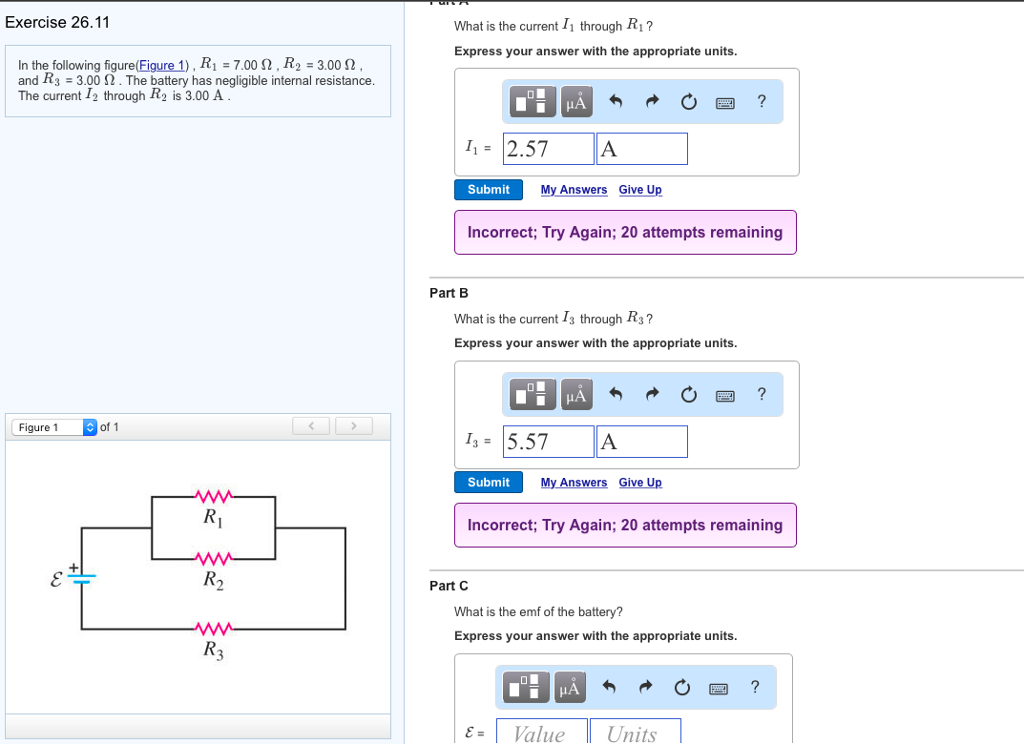Open µÅ symbols button in Part B
The image size is (1024, 744).
coord(577,395)
